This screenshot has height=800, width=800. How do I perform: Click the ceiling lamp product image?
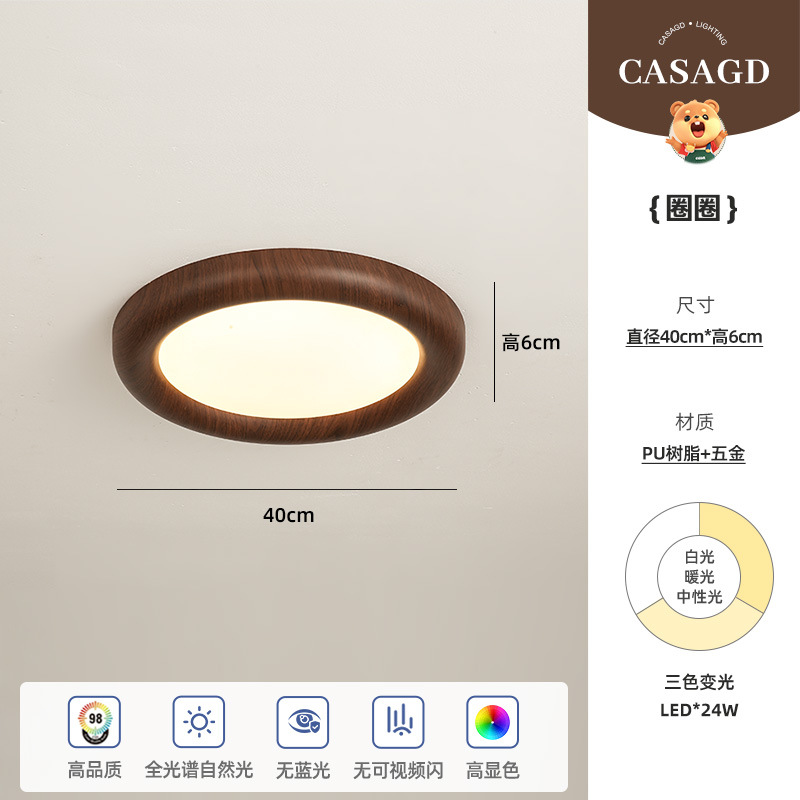289,346
